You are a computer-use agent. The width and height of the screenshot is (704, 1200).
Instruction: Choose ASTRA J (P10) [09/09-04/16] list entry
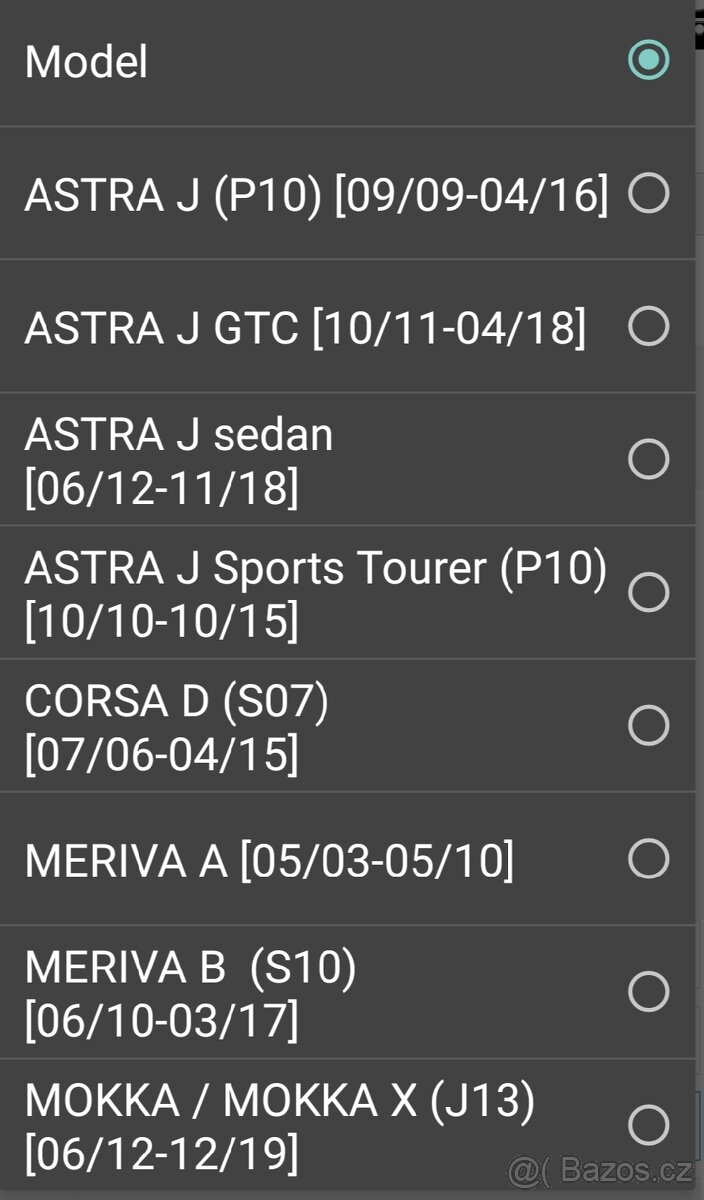click(x=315, y=194)
